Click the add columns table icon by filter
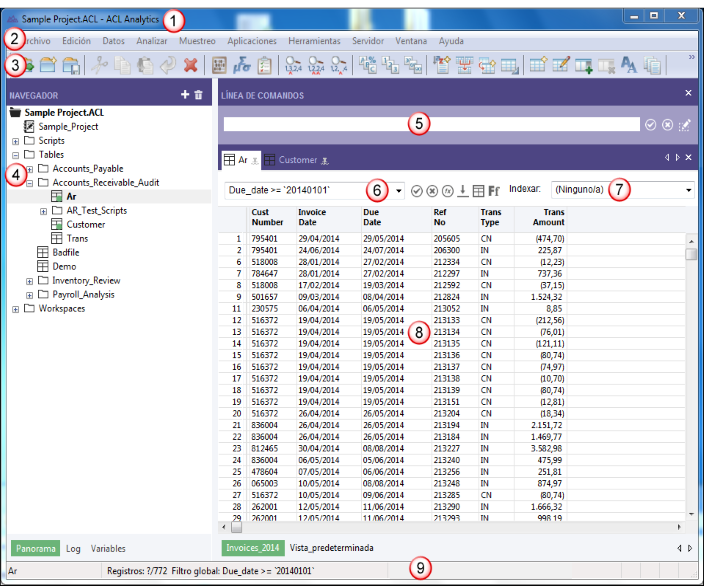The width and height of the screenshot is (704, 586). coord(478,190)
